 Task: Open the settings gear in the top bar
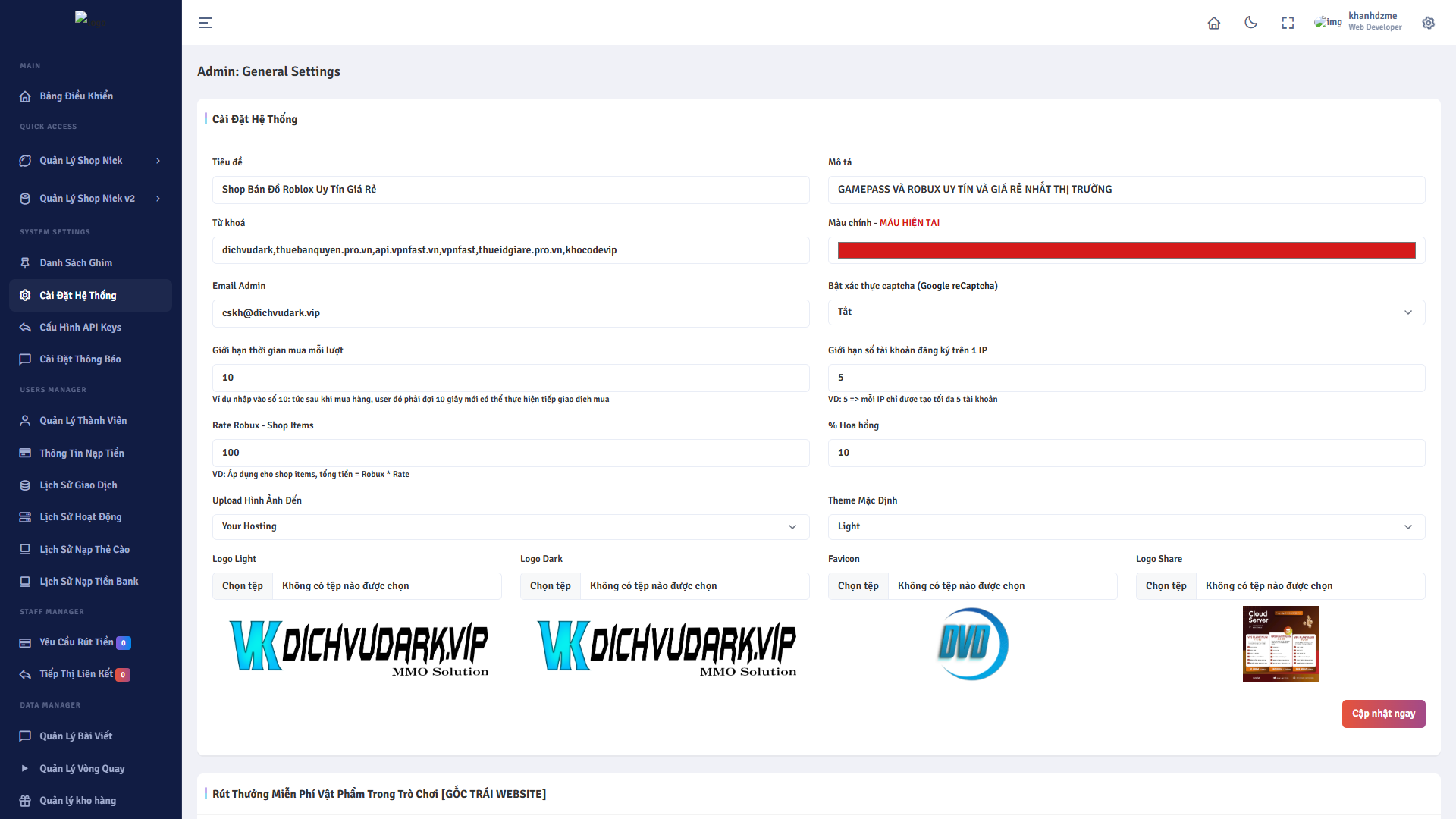1428,23
